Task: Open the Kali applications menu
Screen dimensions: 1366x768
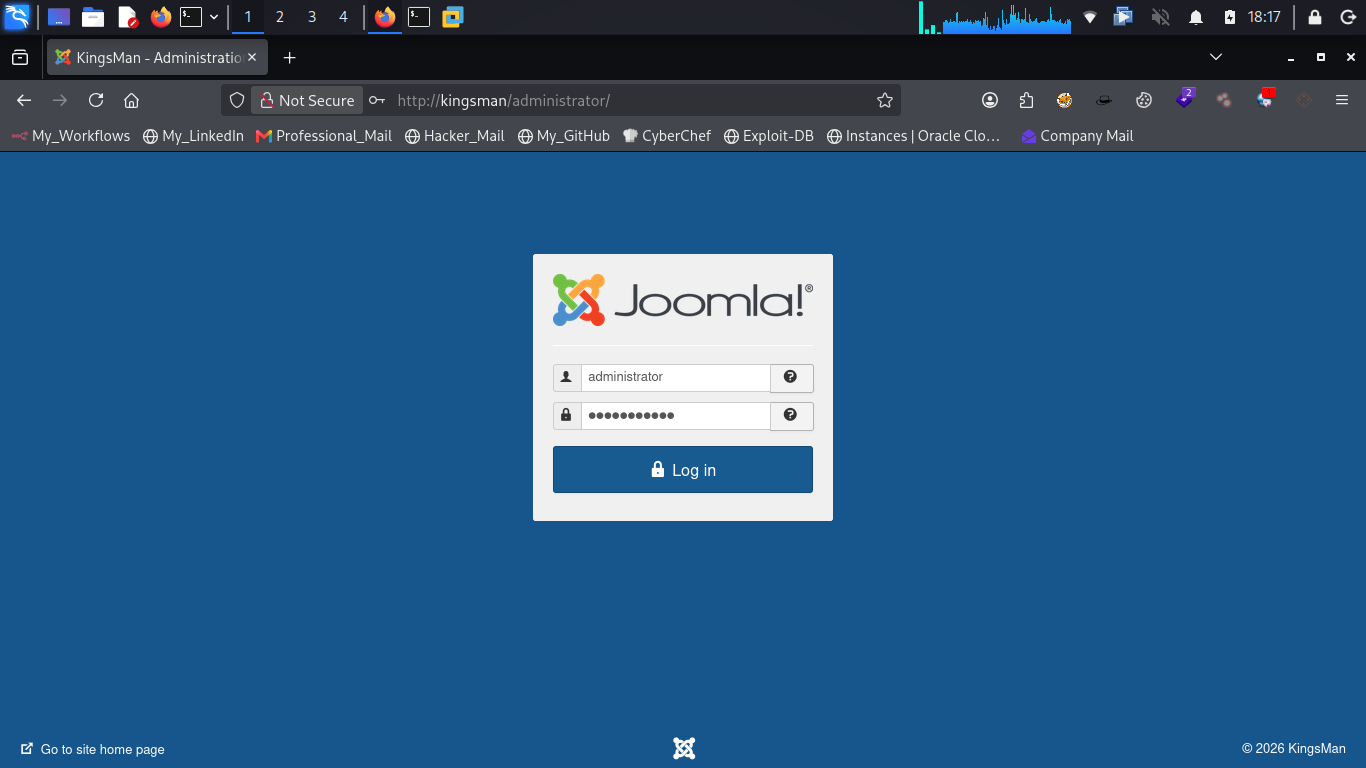Action: click(x=17, y=17)
